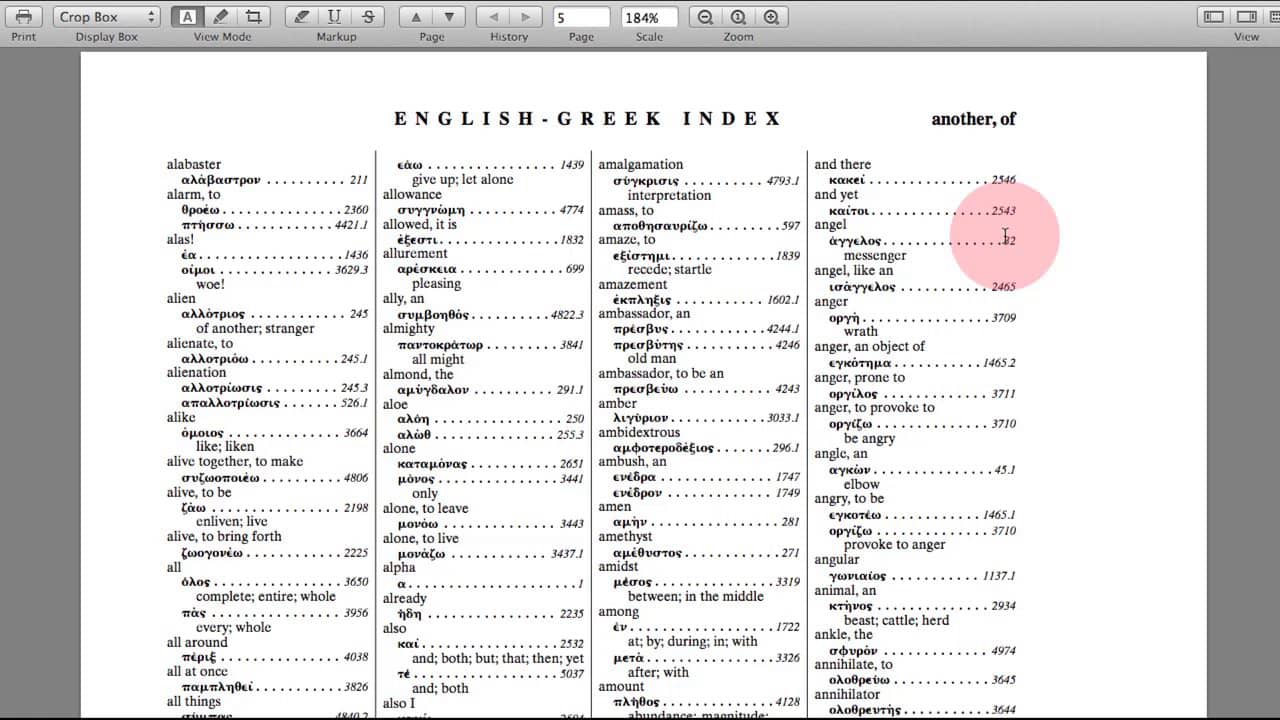Select the crop tool view mode
The height and width of the screenshot is (720, 1280).
click(254, 17)
